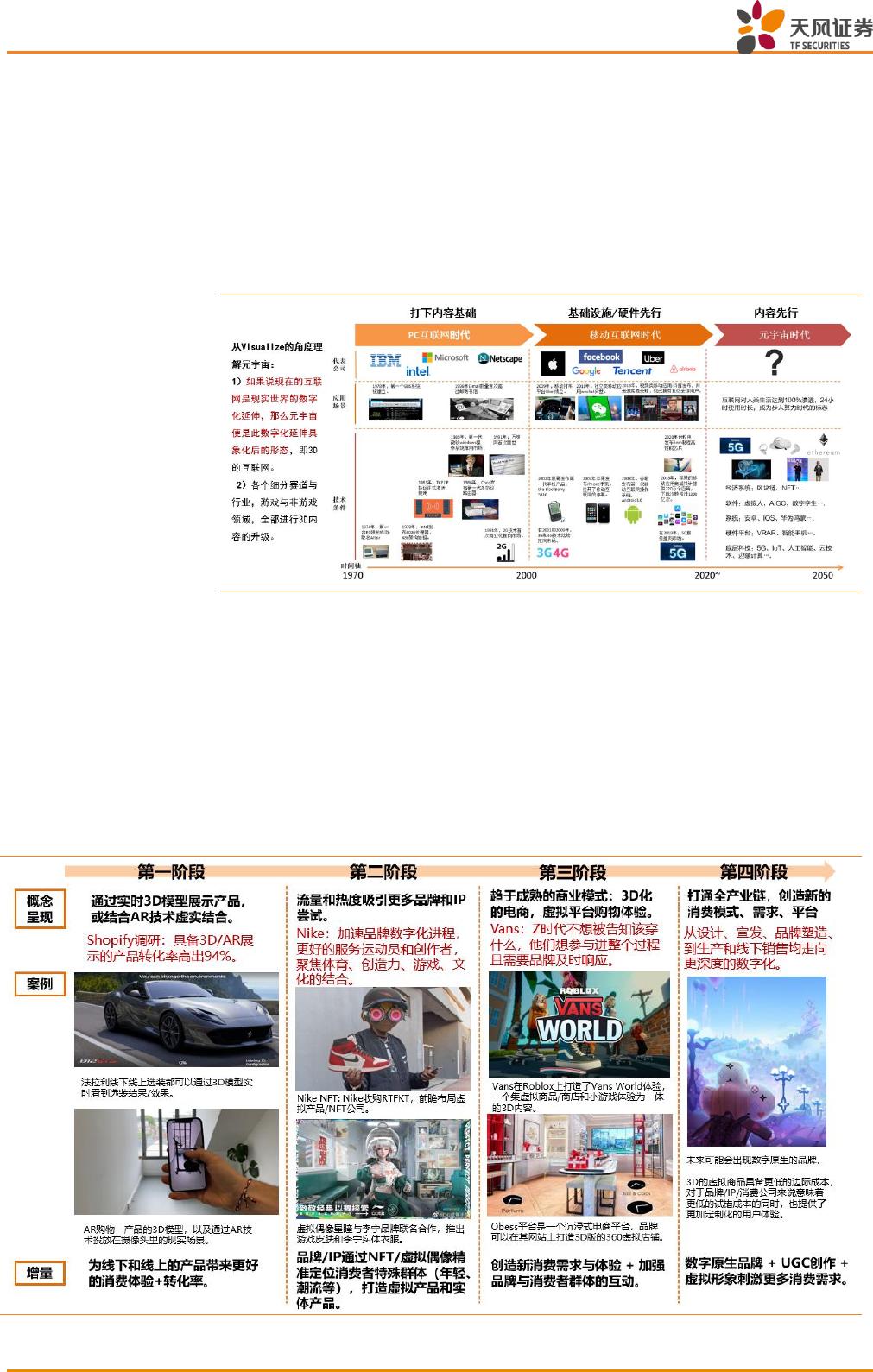873x1372 pixels.
Task: Open the Obess virtual store image
Action: 579,1165
